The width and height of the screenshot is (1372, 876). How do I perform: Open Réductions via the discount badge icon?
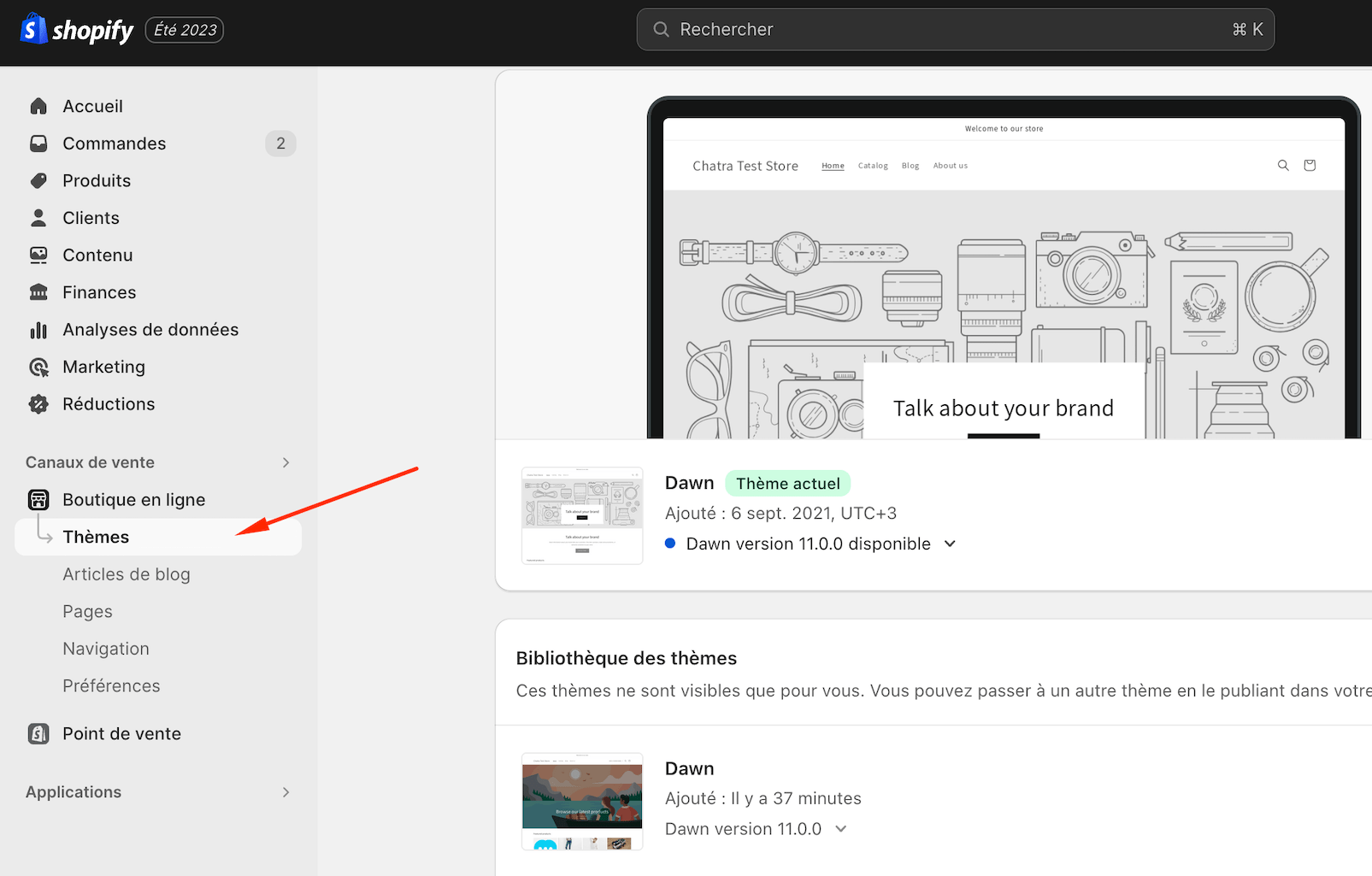pos(38,404)
